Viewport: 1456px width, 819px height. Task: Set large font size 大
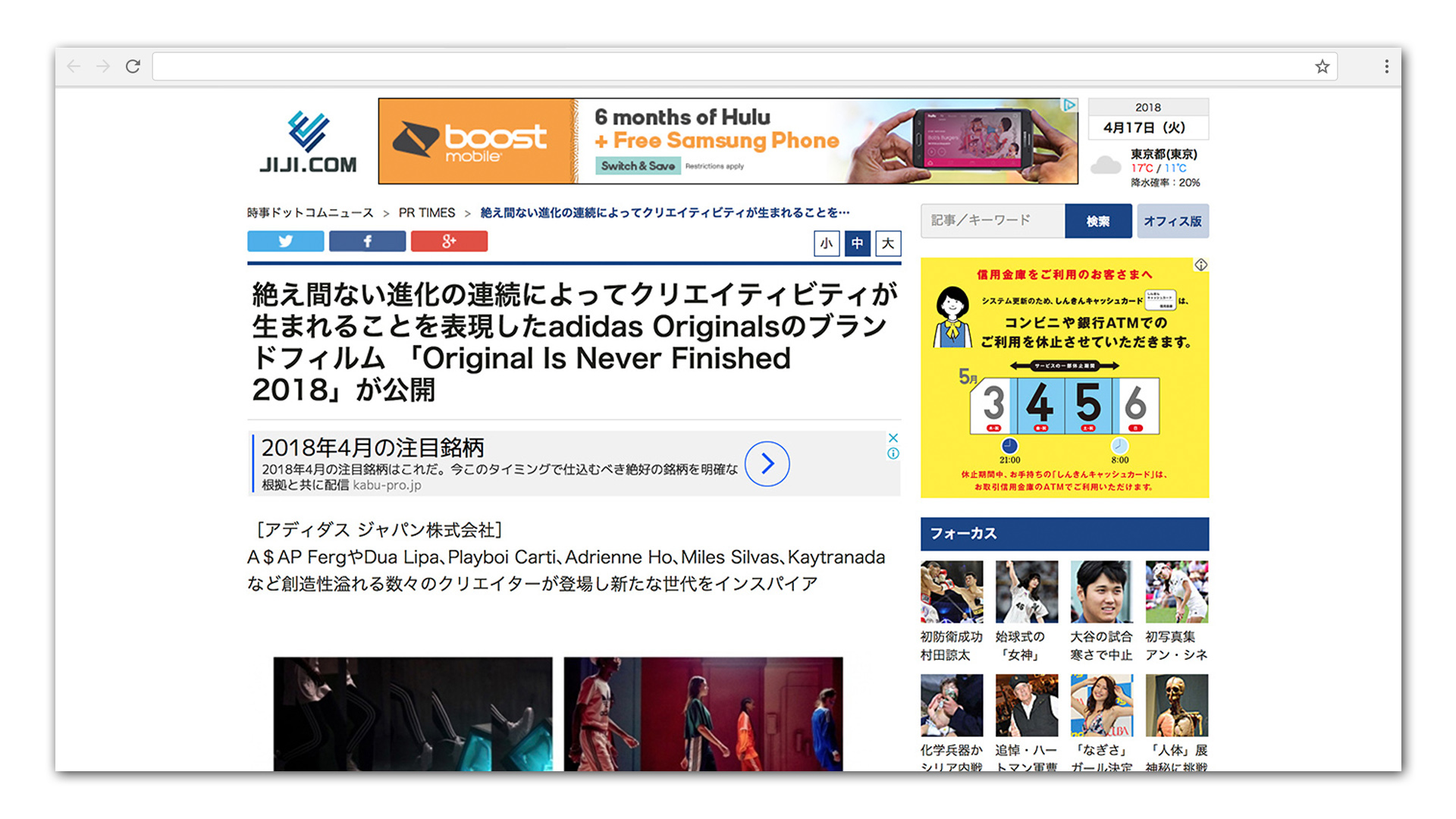point(888,243)
